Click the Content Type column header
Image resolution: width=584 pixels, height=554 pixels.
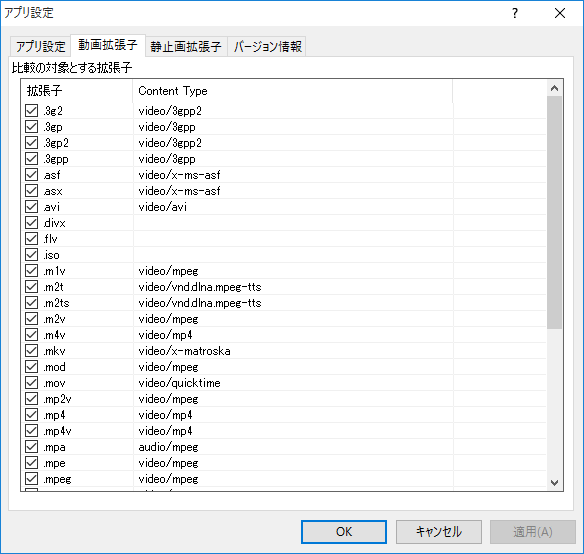click(x=293, y=91)
